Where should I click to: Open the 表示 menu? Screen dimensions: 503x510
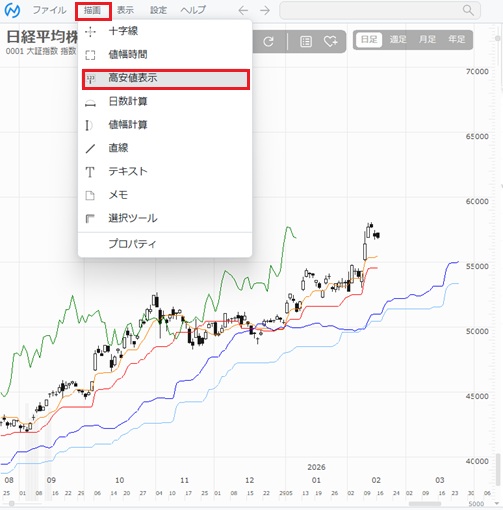pyautogui.click(x=125, y=10)
